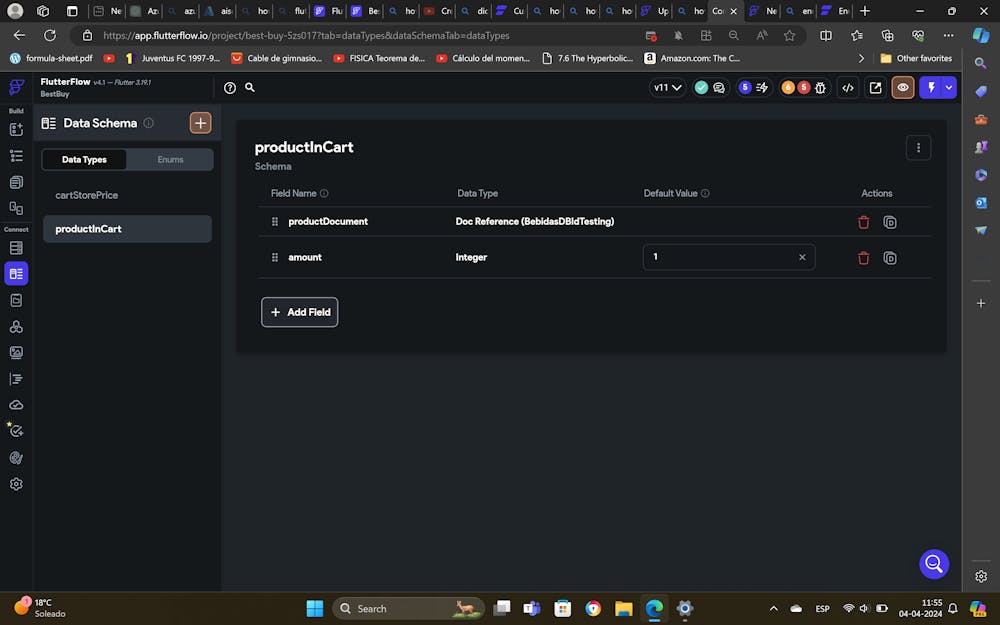
Task: Select the productInCart data type
Action: [x=127, y=229]
